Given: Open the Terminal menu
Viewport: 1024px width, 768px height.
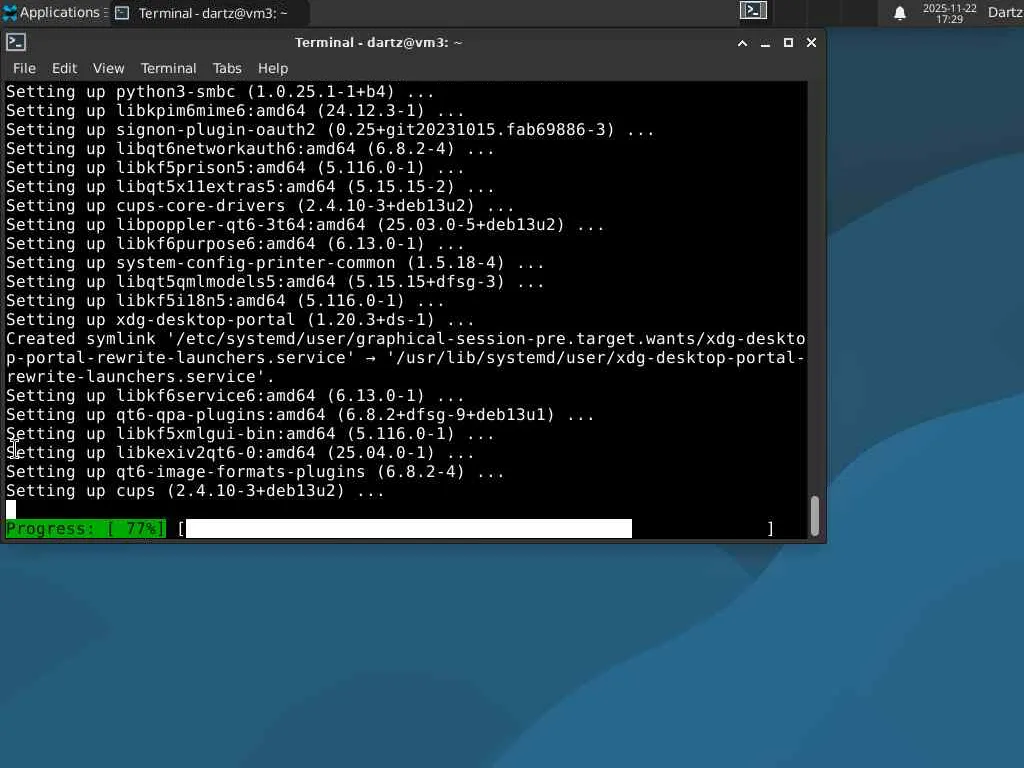Looking at the screenshot, I should point(168,68).
